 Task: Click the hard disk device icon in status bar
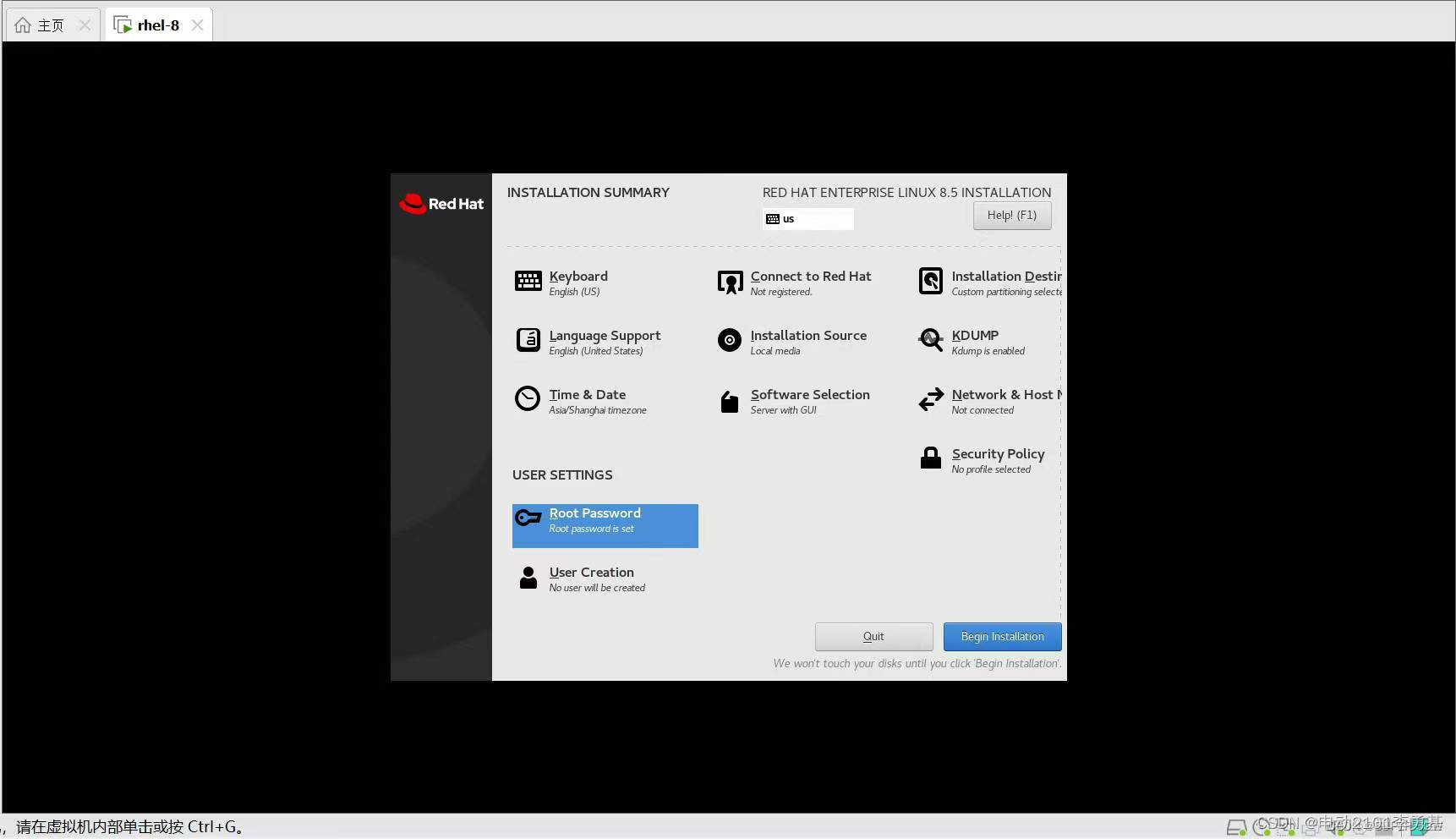click(1236, 827)
